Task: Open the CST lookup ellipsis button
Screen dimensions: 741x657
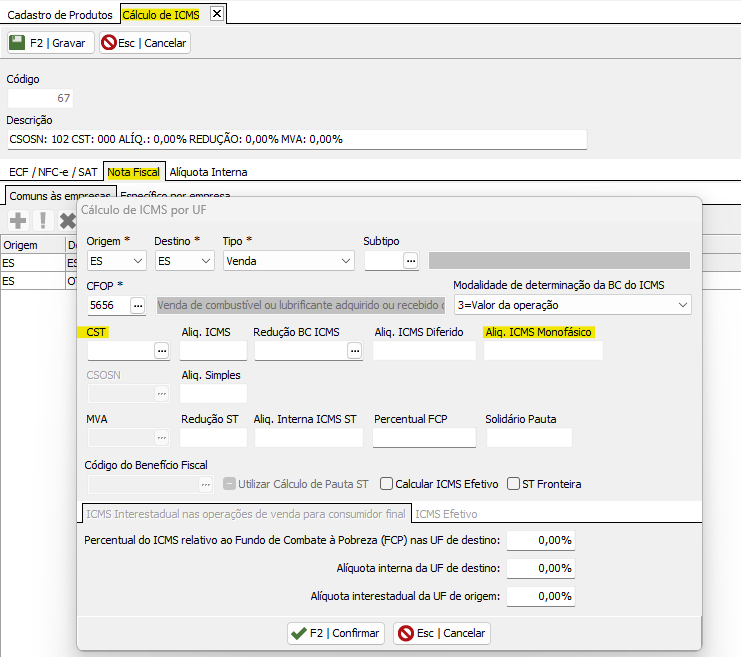Action: click(161, 351)
